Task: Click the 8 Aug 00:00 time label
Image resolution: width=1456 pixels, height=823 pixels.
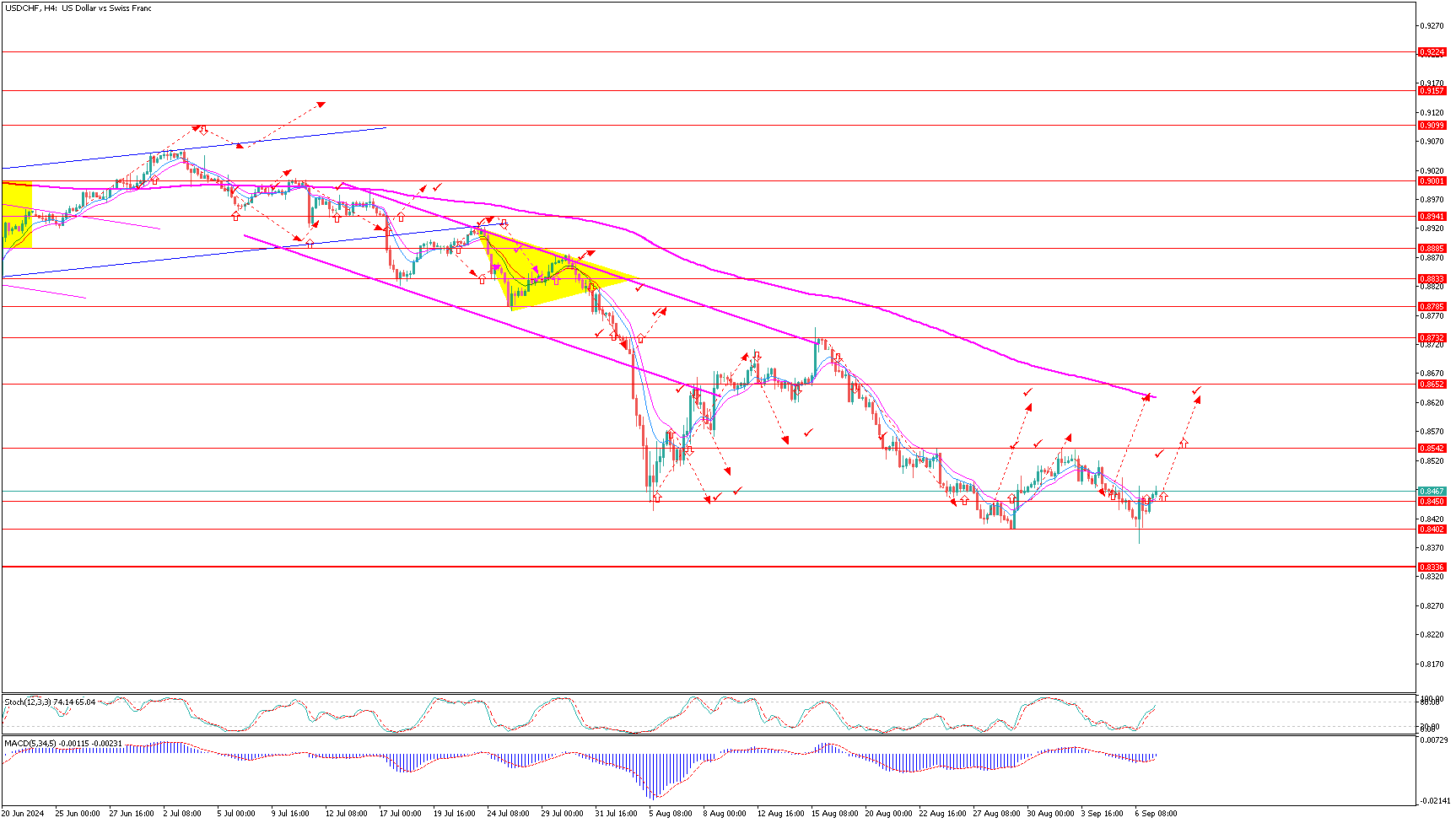Action: tap(725, 814)
